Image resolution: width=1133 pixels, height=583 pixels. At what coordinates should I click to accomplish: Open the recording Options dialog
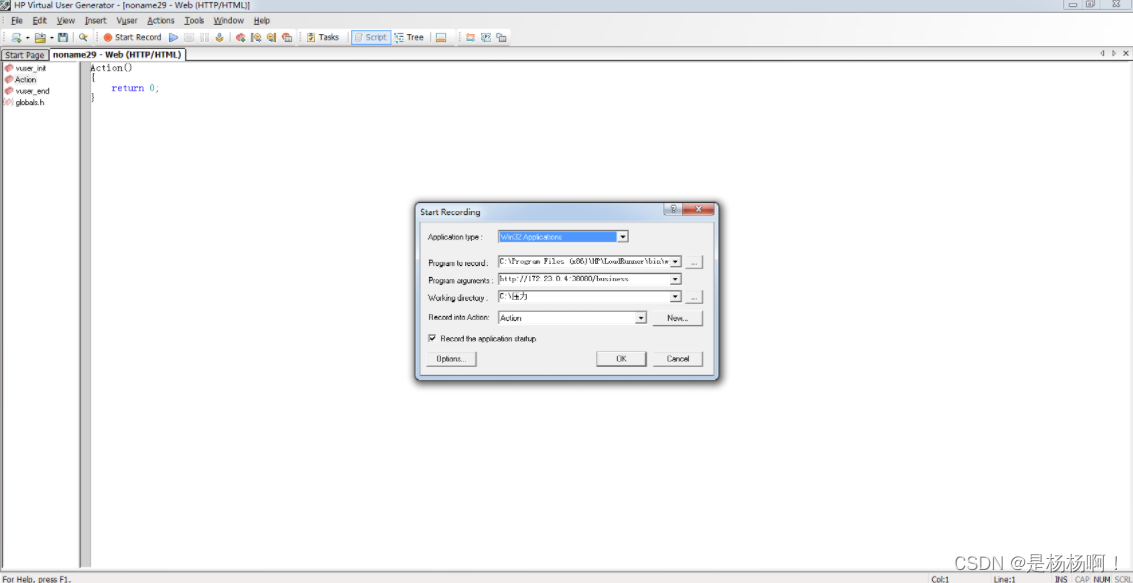(451, 359)
